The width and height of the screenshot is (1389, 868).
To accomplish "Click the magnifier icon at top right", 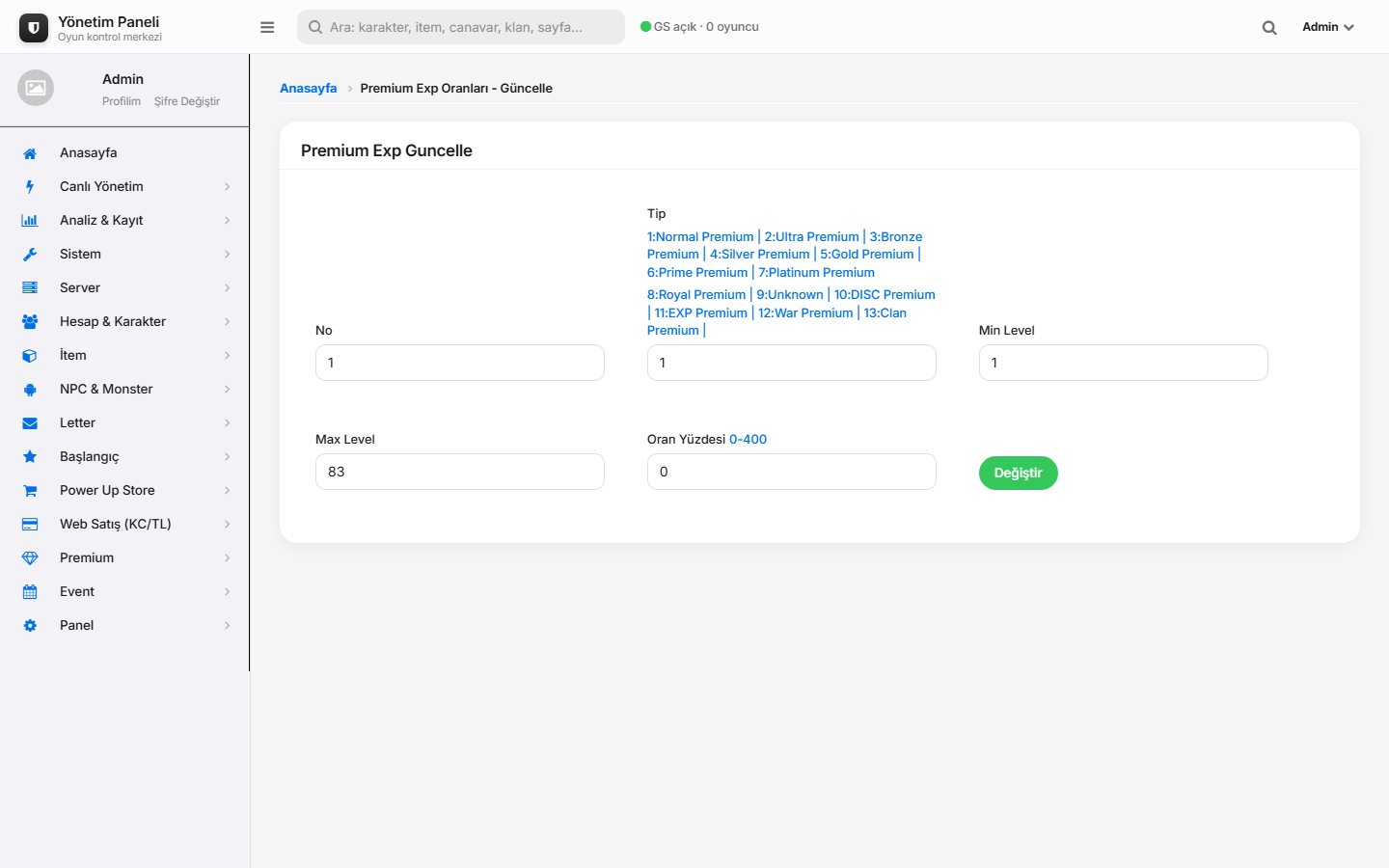I will coord(1269,27).
